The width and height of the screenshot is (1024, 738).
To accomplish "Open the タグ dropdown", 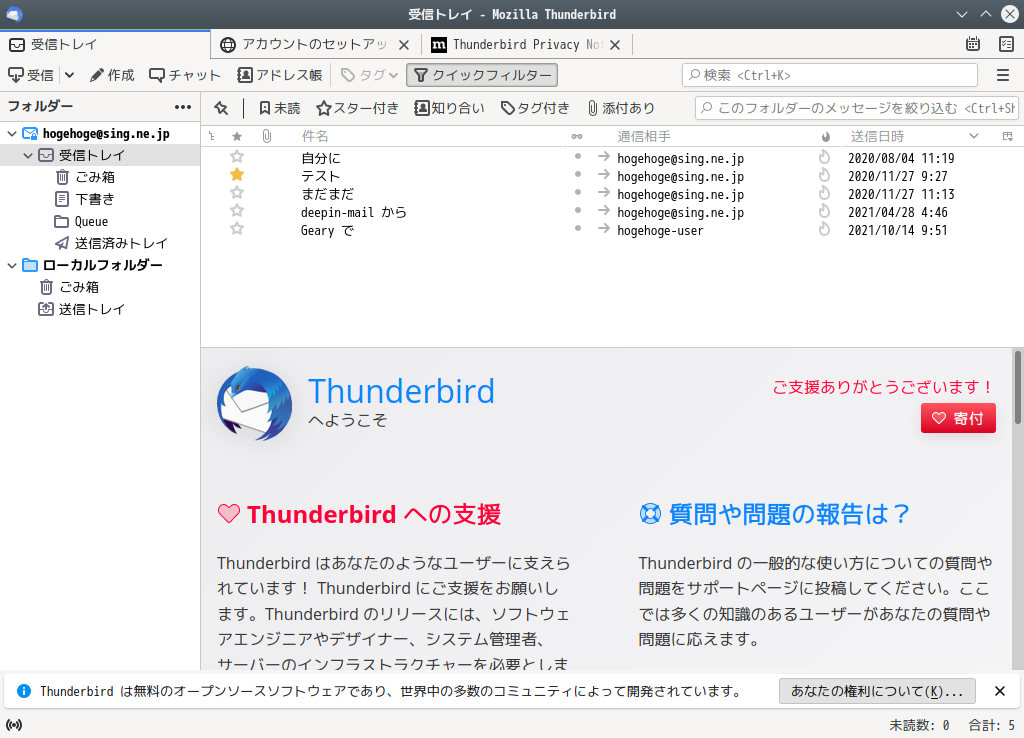I will tap(370, 75).
